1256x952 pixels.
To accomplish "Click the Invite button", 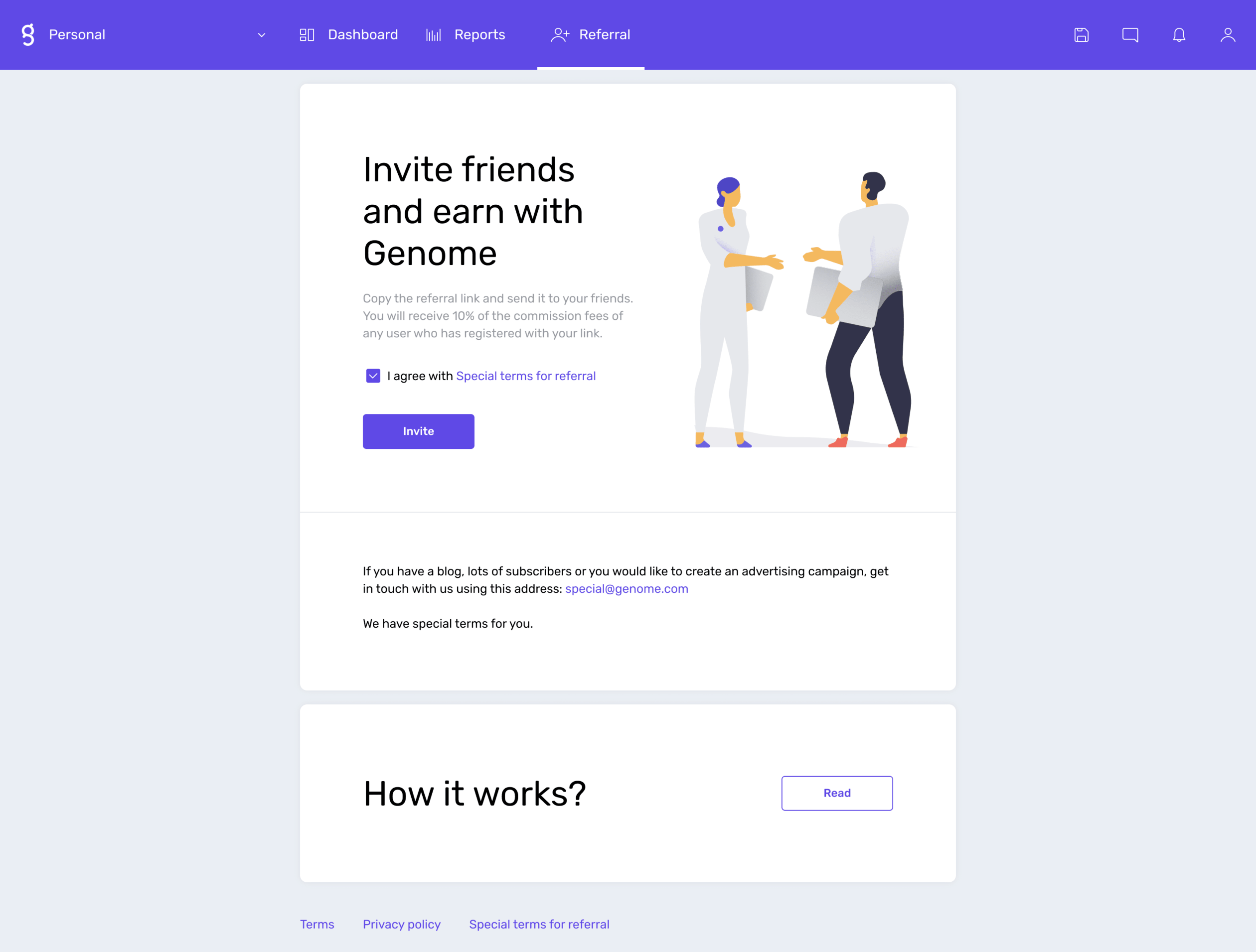I will 418,431.
